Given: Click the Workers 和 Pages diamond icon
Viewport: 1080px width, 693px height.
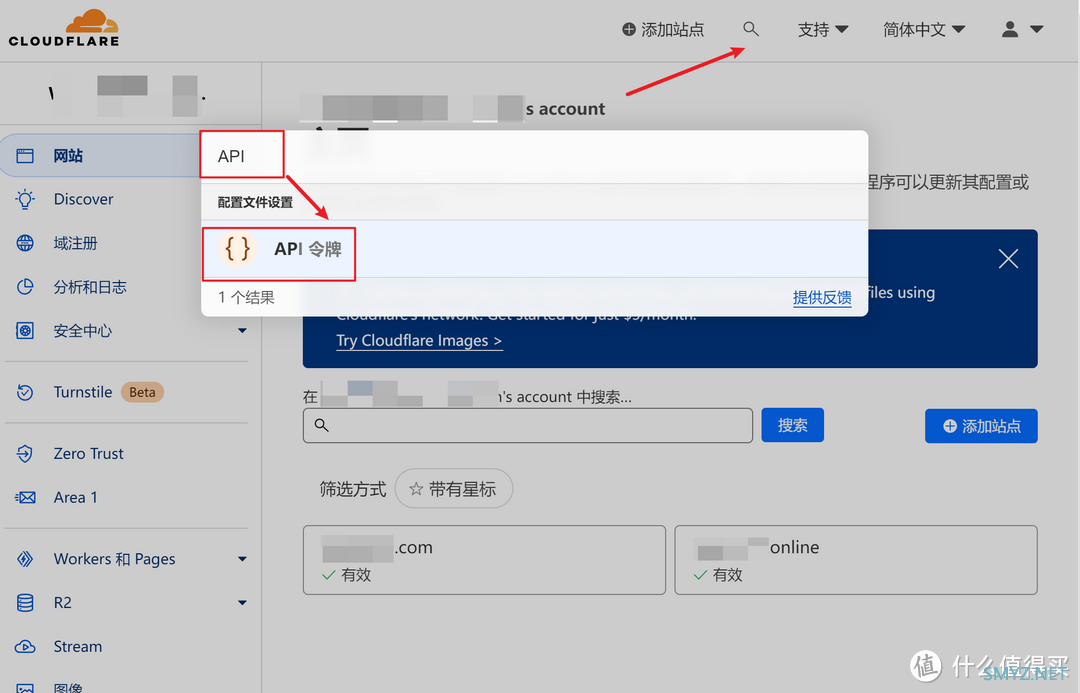Looking at the screenshot, I should pyautogui.click(x=25, y=559).
